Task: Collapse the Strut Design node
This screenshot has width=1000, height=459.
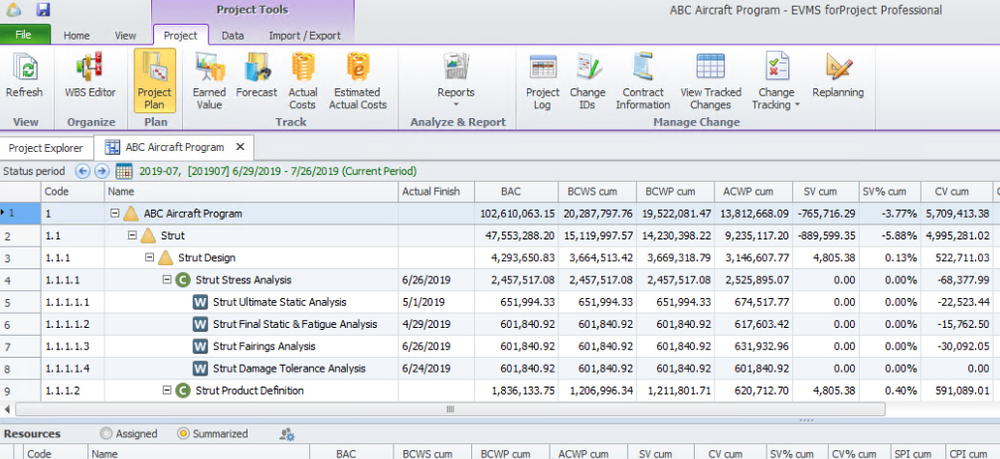Action: click(x=149, y=258)
